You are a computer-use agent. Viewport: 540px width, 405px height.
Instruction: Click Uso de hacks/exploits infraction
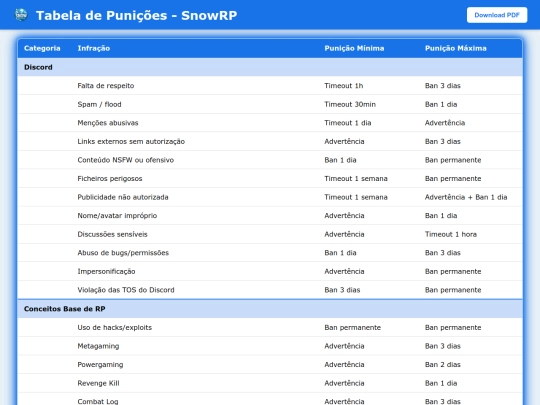tap(115, 328)
